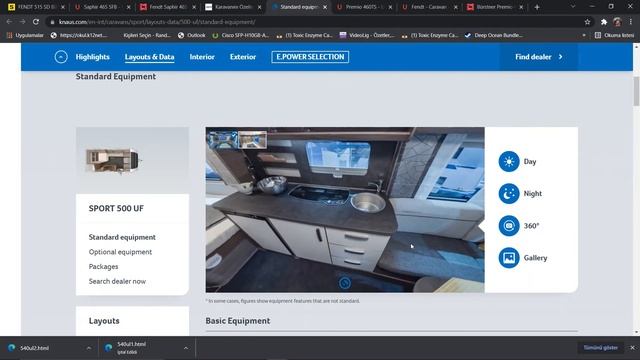Open Packages sidebar link
This screenshot has width=640, height=360.
[x=103, y=267]
